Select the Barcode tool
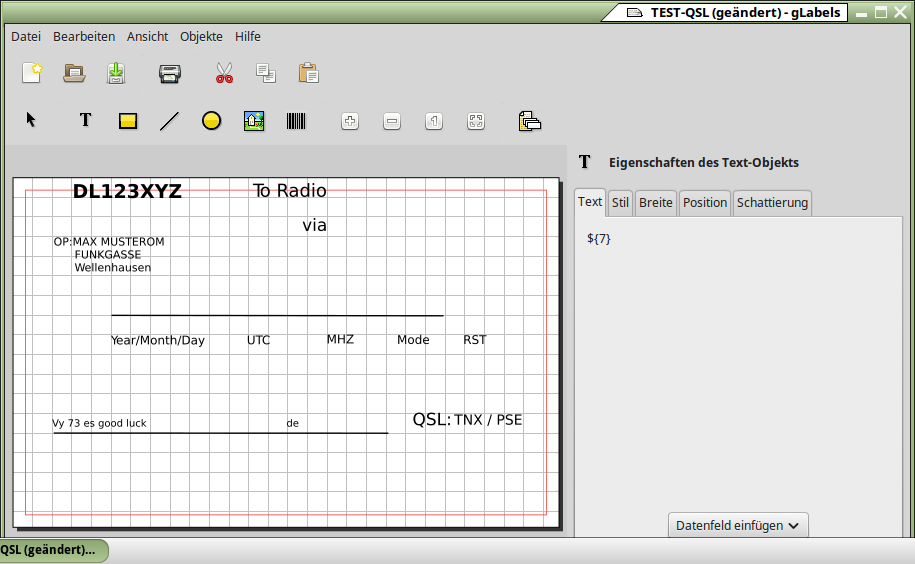This screenshot has width=915, height=564. pos(297,121)
